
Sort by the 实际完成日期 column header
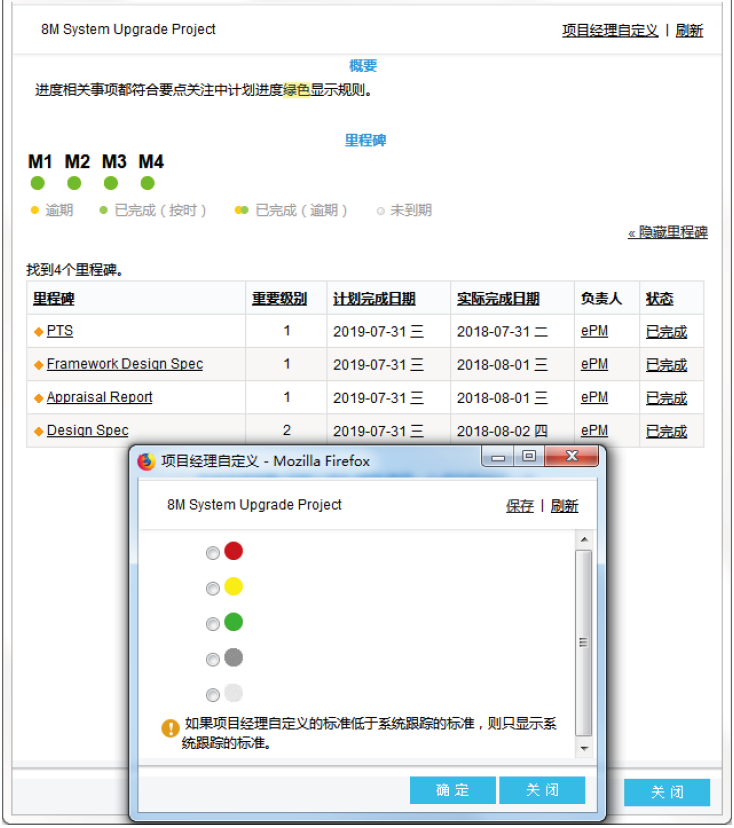coord(498,299)
